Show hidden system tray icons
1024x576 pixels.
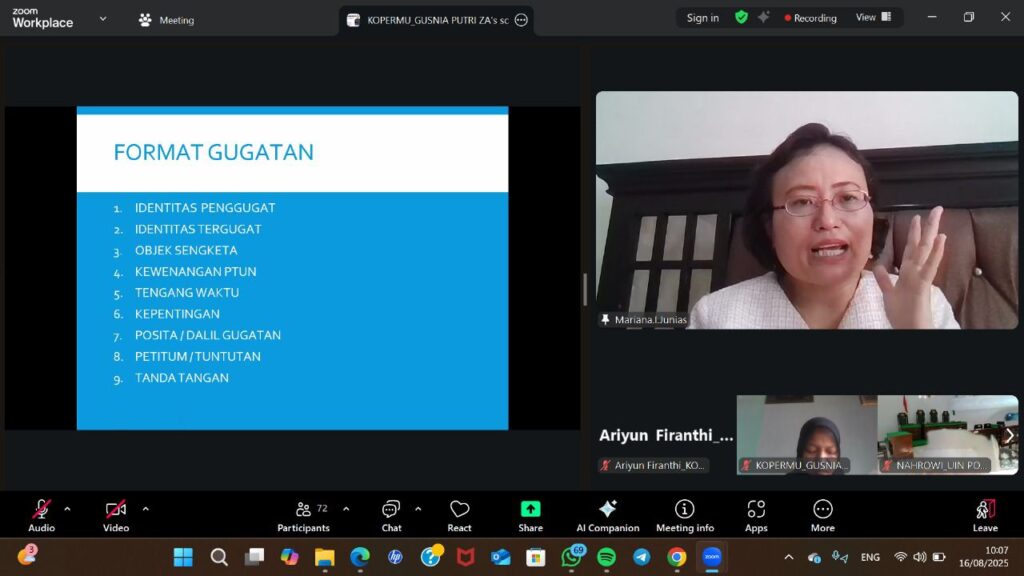coord(789,557)
